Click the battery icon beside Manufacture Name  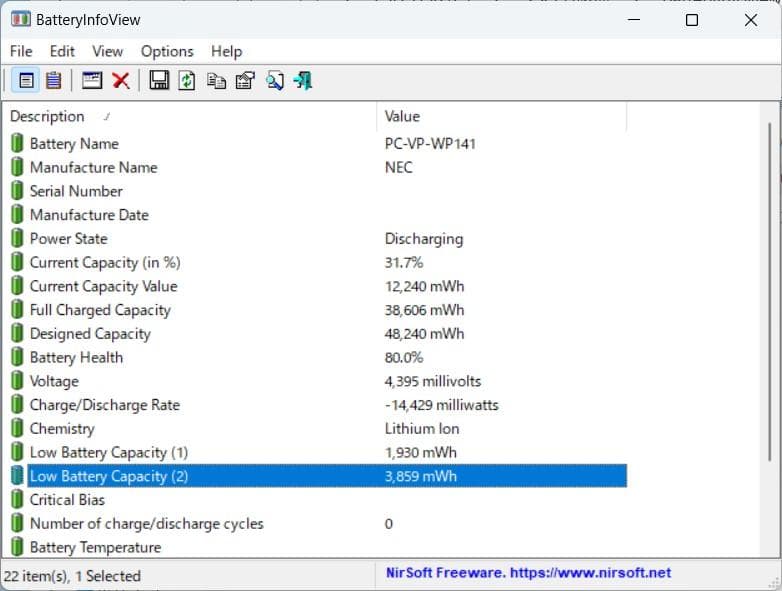[x=17, y=167]
